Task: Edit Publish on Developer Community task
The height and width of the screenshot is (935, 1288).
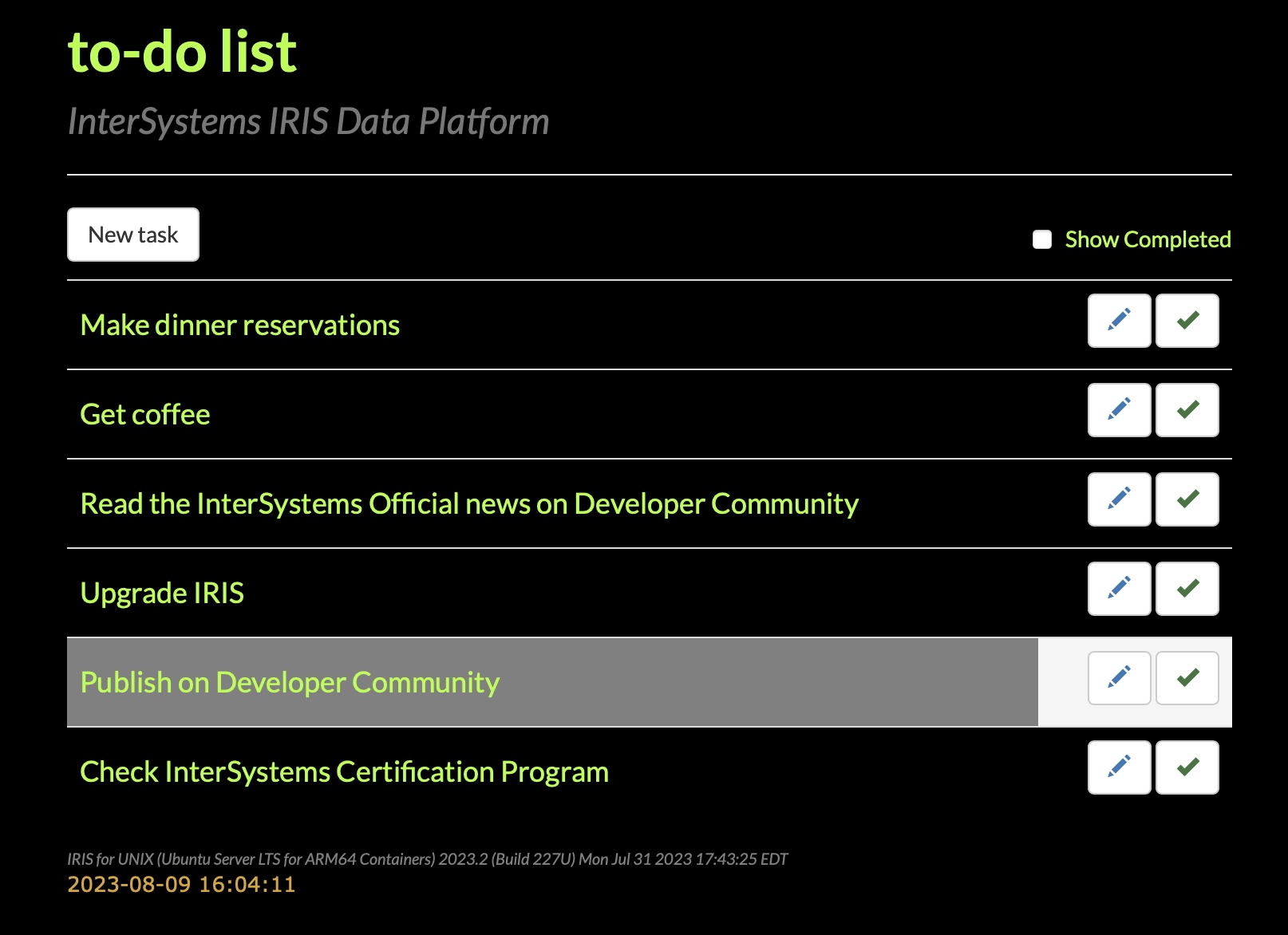Action: click(x=1119, y=678)
